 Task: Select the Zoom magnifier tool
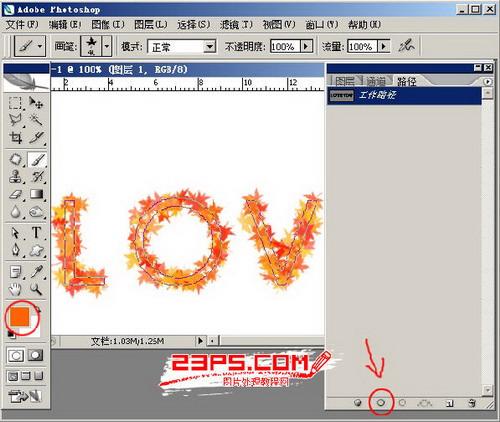(x=36, y=289)
